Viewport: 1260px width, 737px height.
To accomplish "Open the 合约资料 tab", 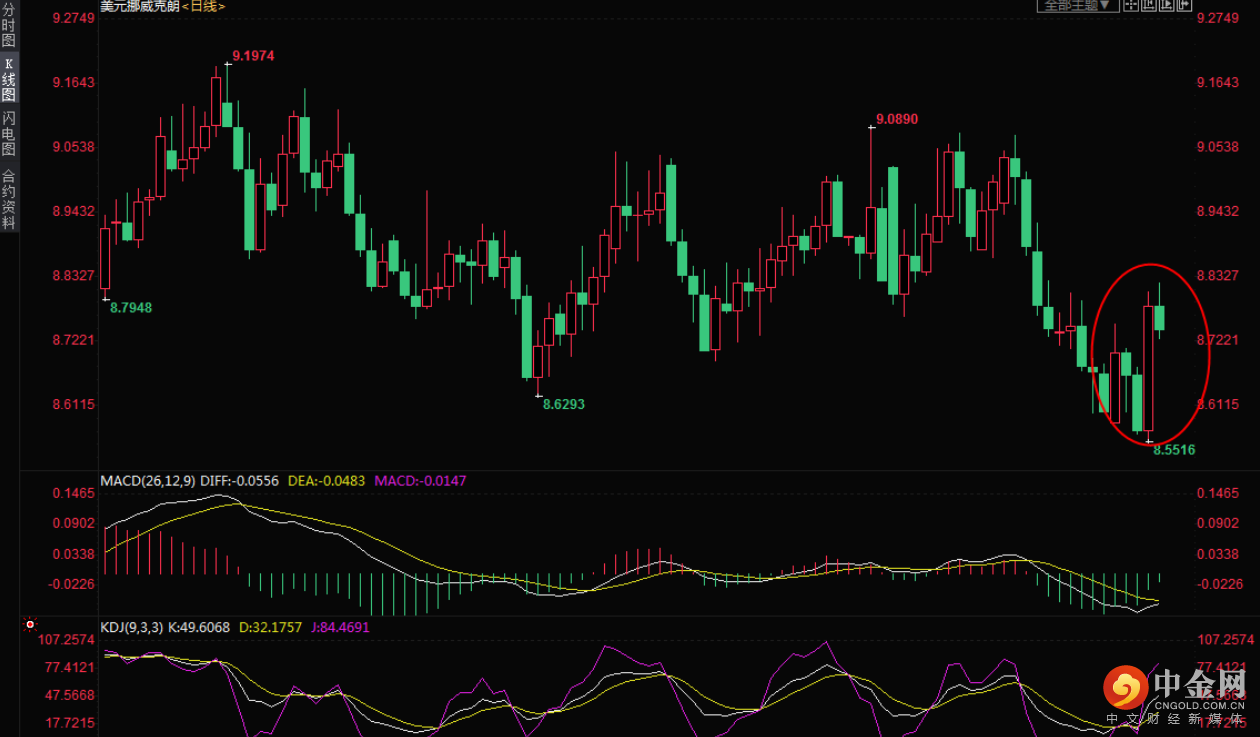I will [9, 200].
